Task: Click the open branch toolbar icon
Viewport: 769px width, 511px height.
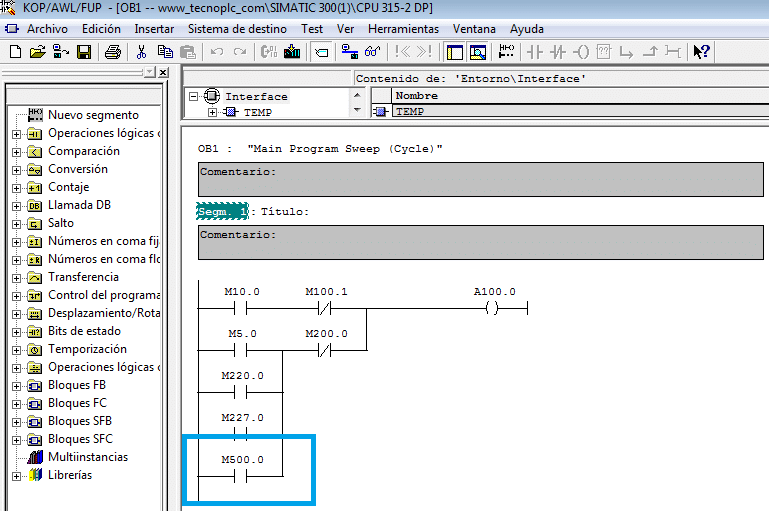Action: pyautogui.click(x=626, y=51)
